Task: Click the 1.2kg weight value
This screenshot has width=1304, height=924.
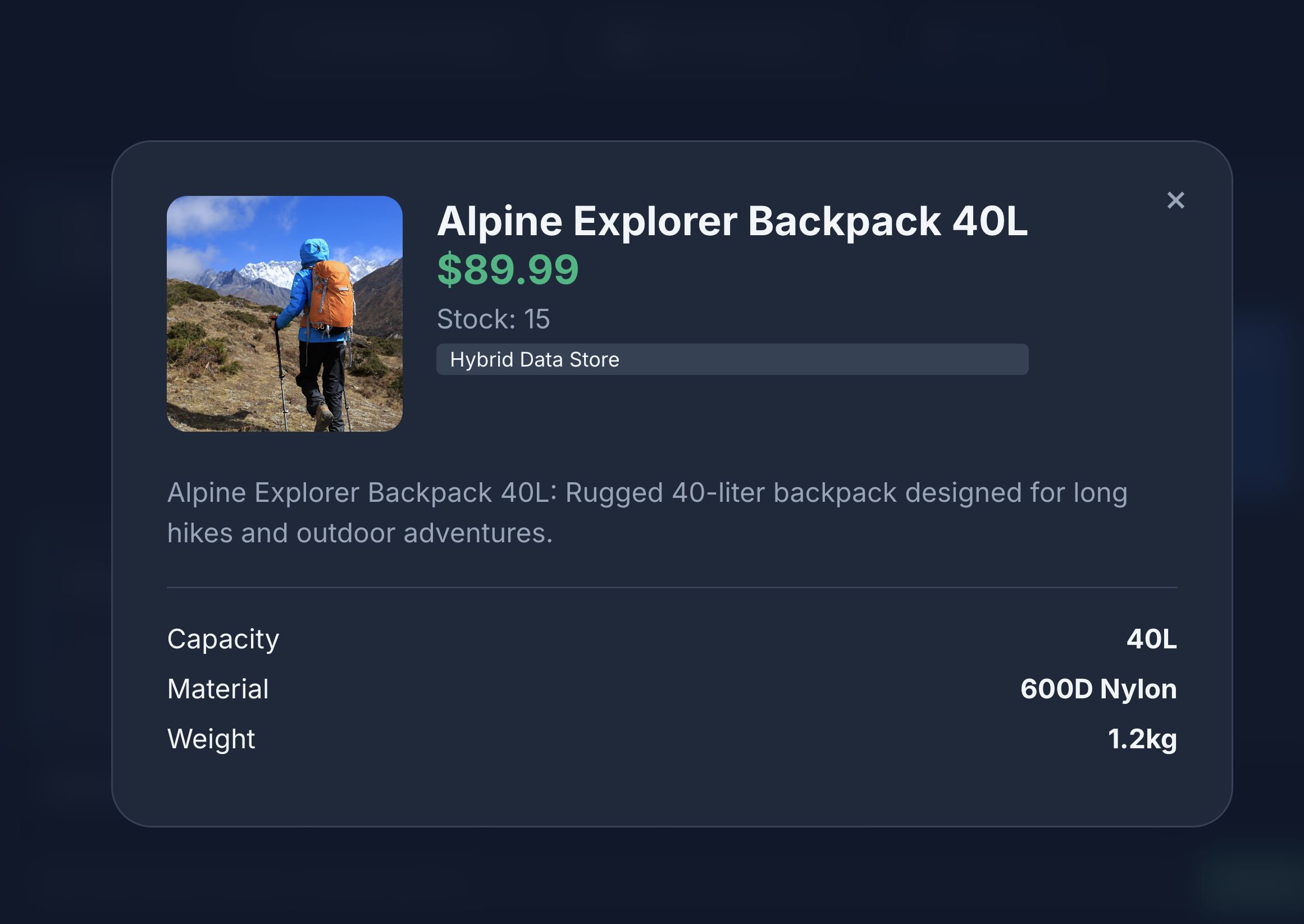Action: (1142, 739)
